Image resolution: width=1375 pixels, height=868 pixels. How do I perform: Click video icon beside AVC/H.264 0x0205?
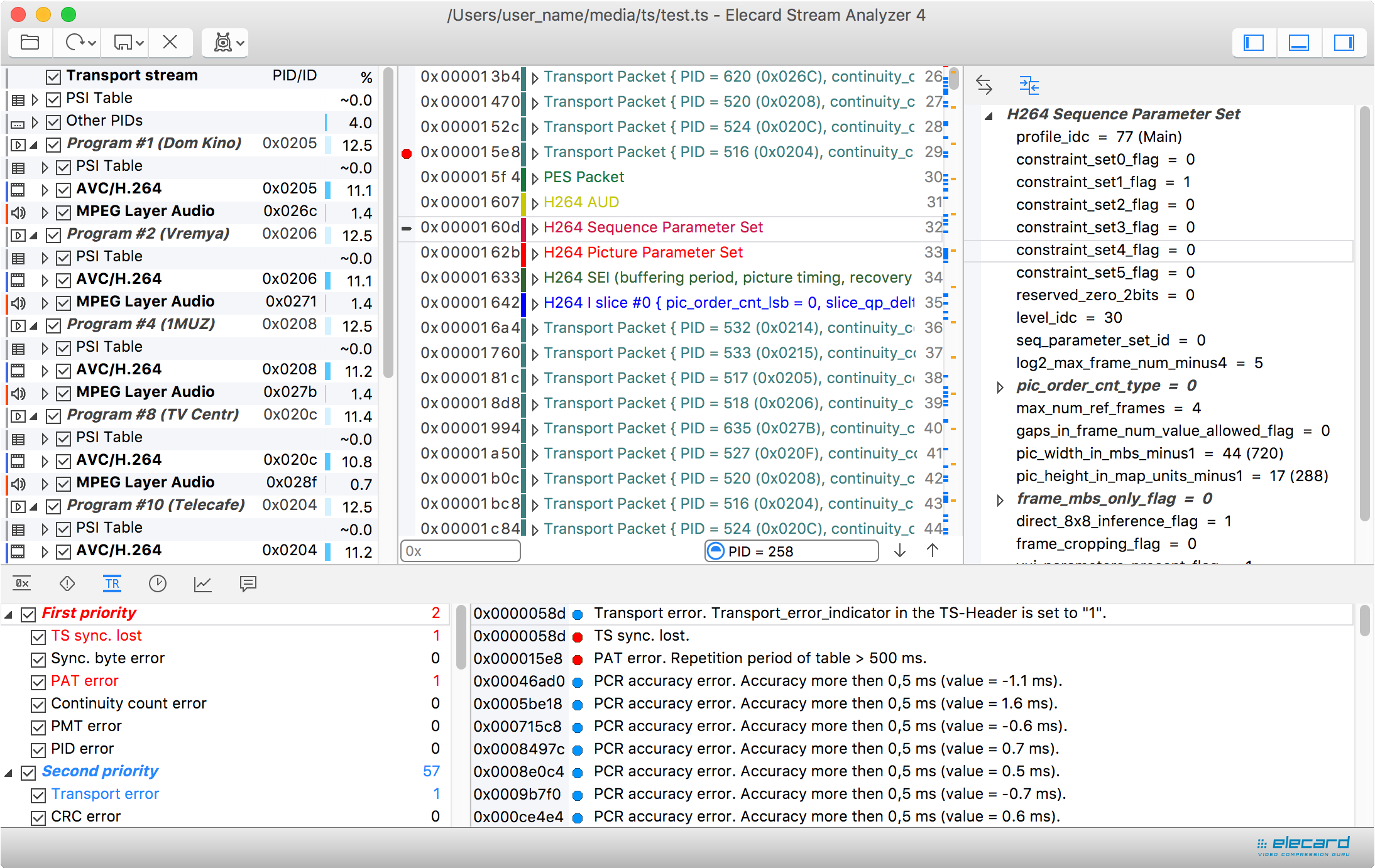tap(18, 189)
